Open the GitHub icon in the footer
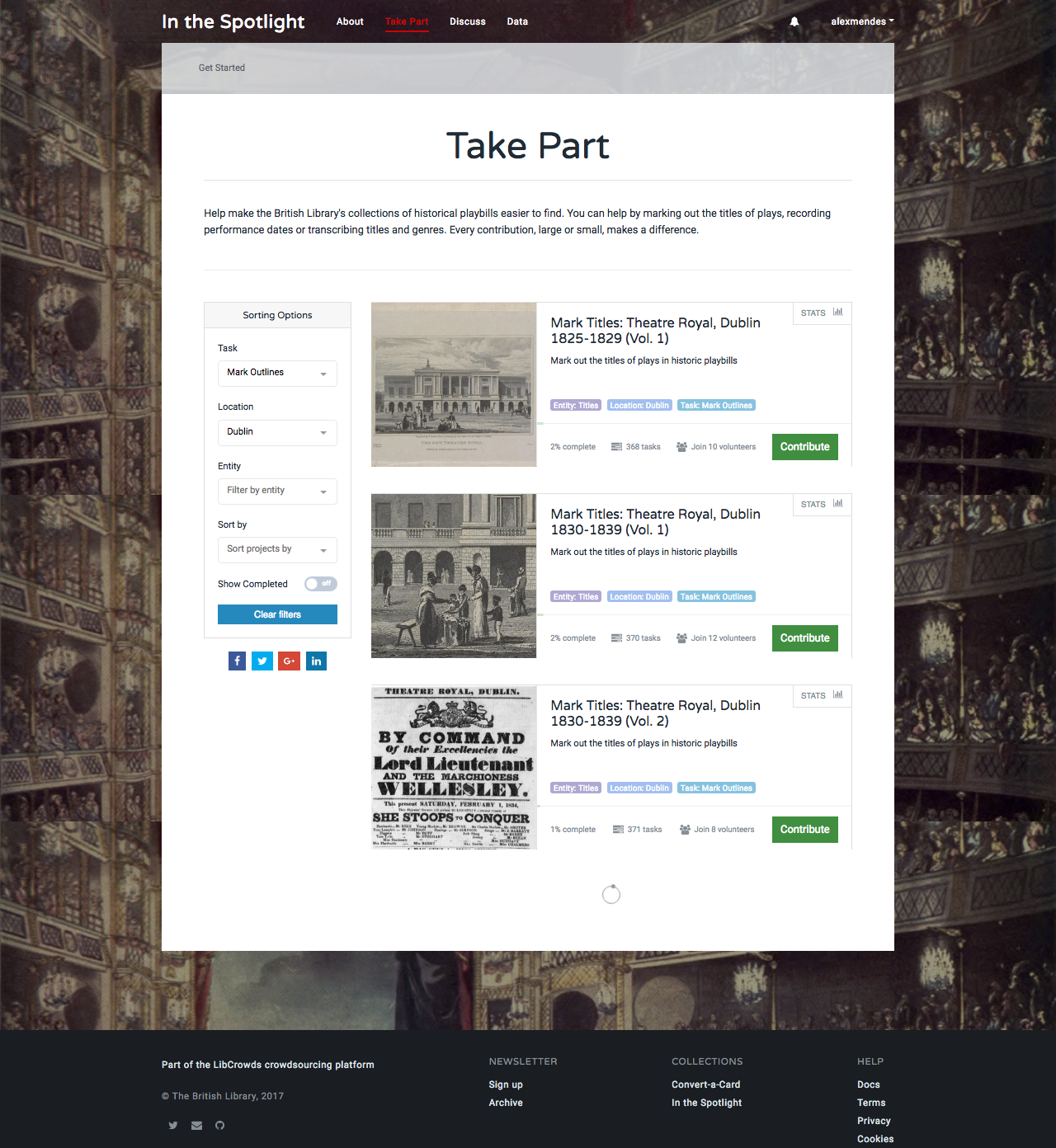Image resolution: width=1056 pixels, height=1148 pixels. 219,1125
